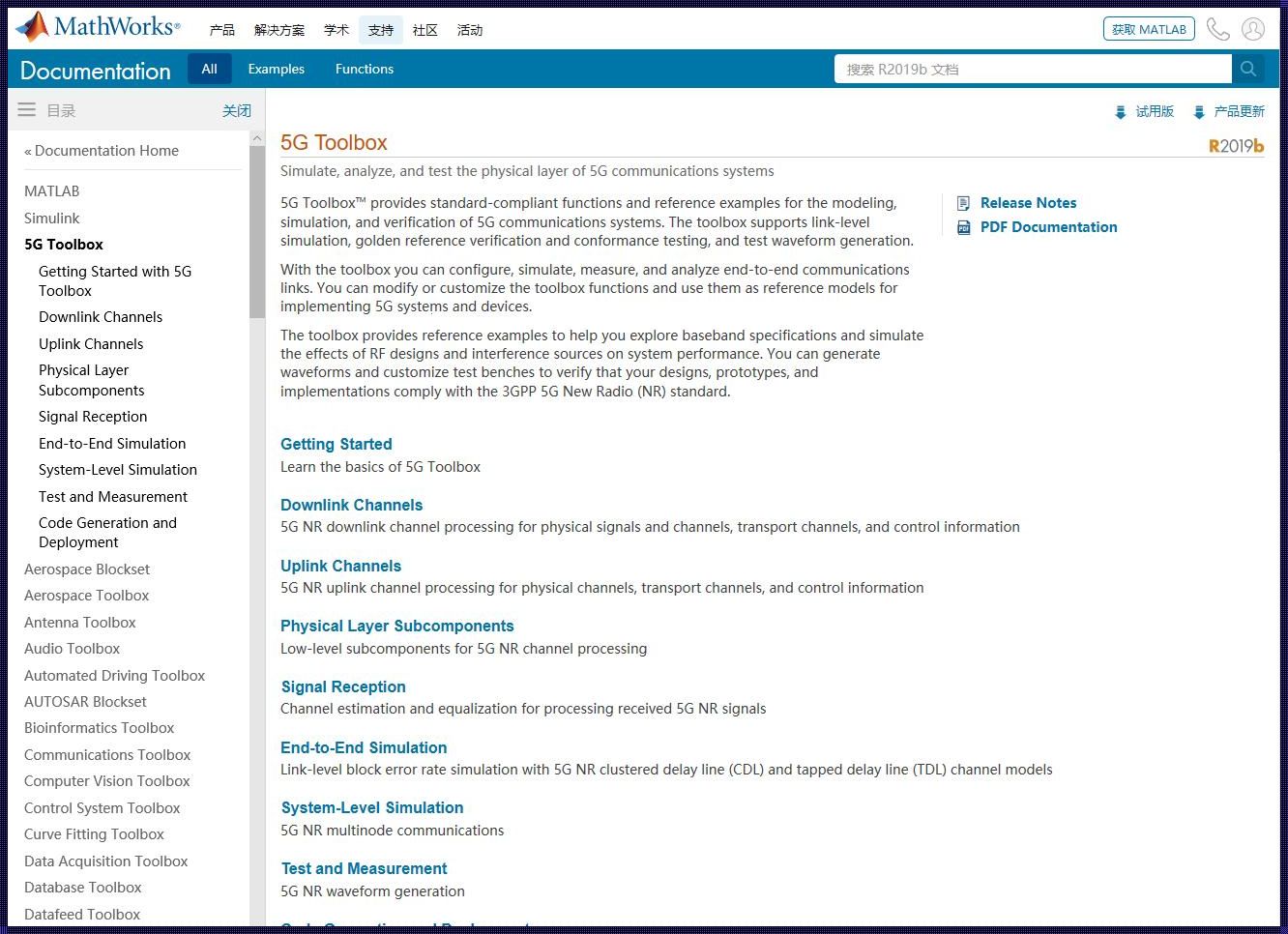Click the search magnifier button
This screenshot has height=934, width=1288.
tap(1248, 69)
